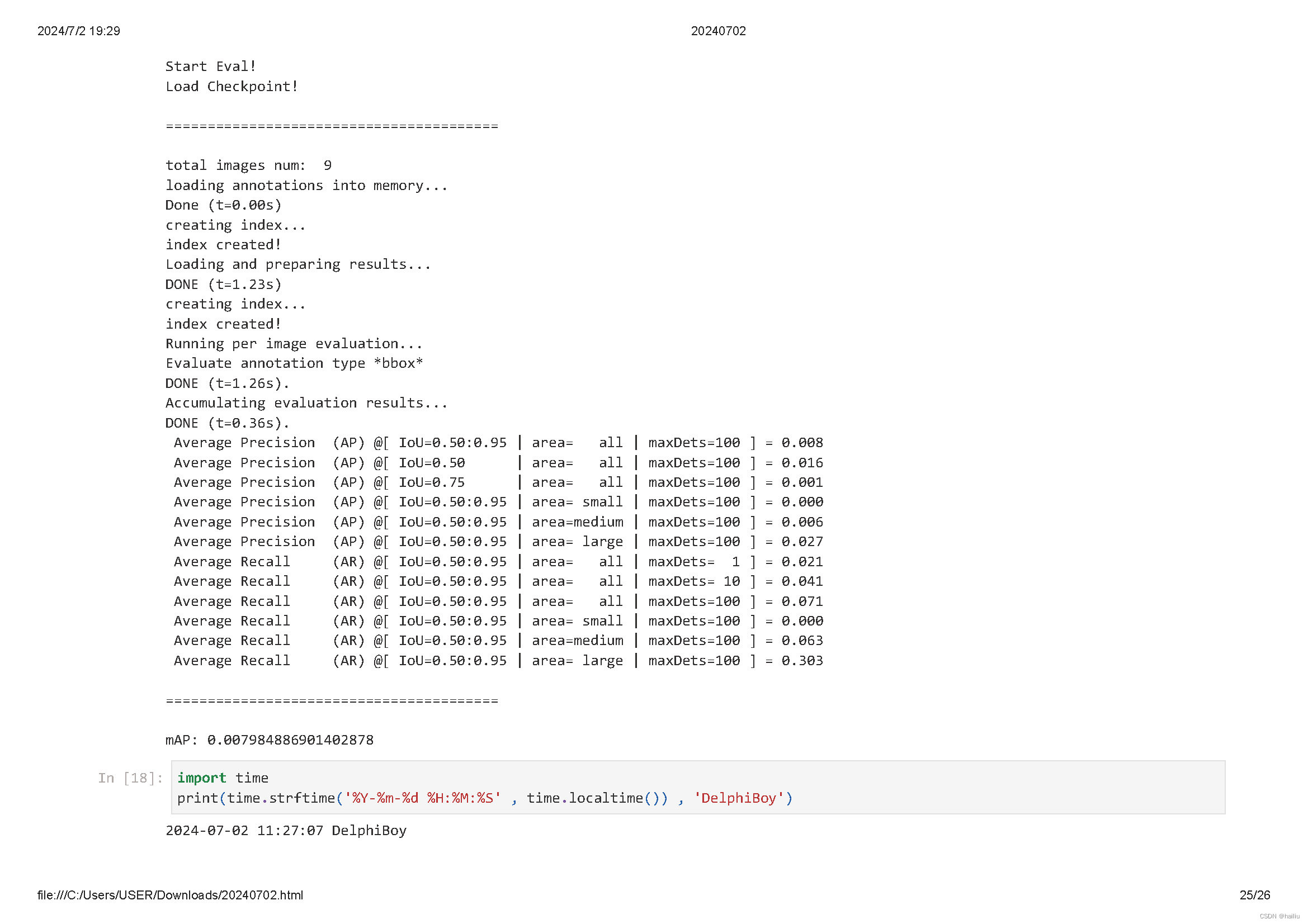Screen dimensions: 1308x924
Task: Click the AP value 0.027 for large area
Action: coord(801,542)
